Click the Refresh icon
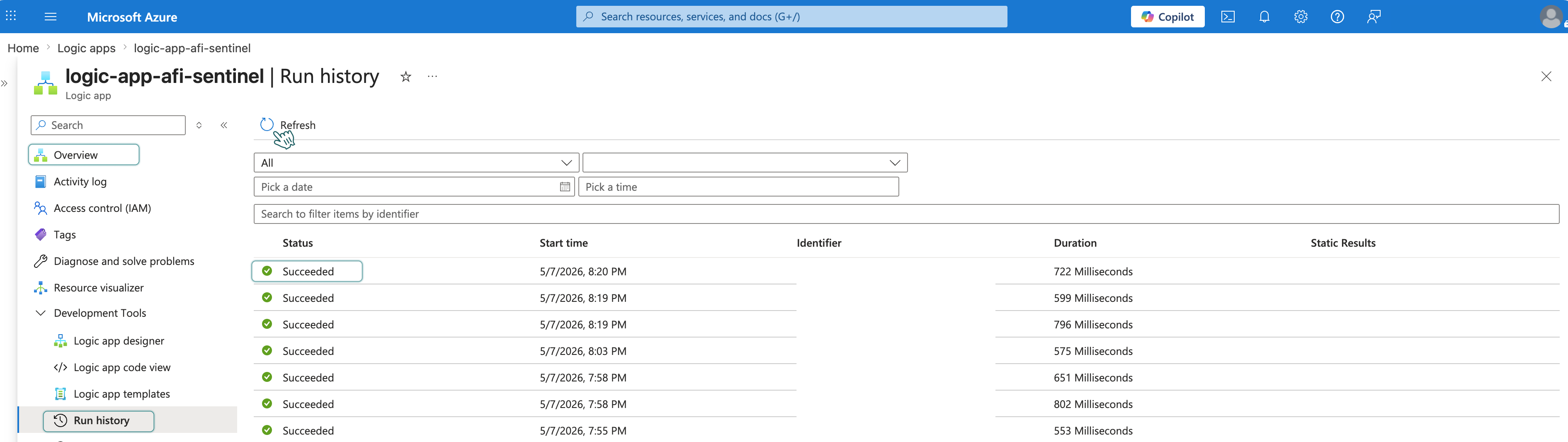This screenshot has width=1568, height=442. coord(267,125)
